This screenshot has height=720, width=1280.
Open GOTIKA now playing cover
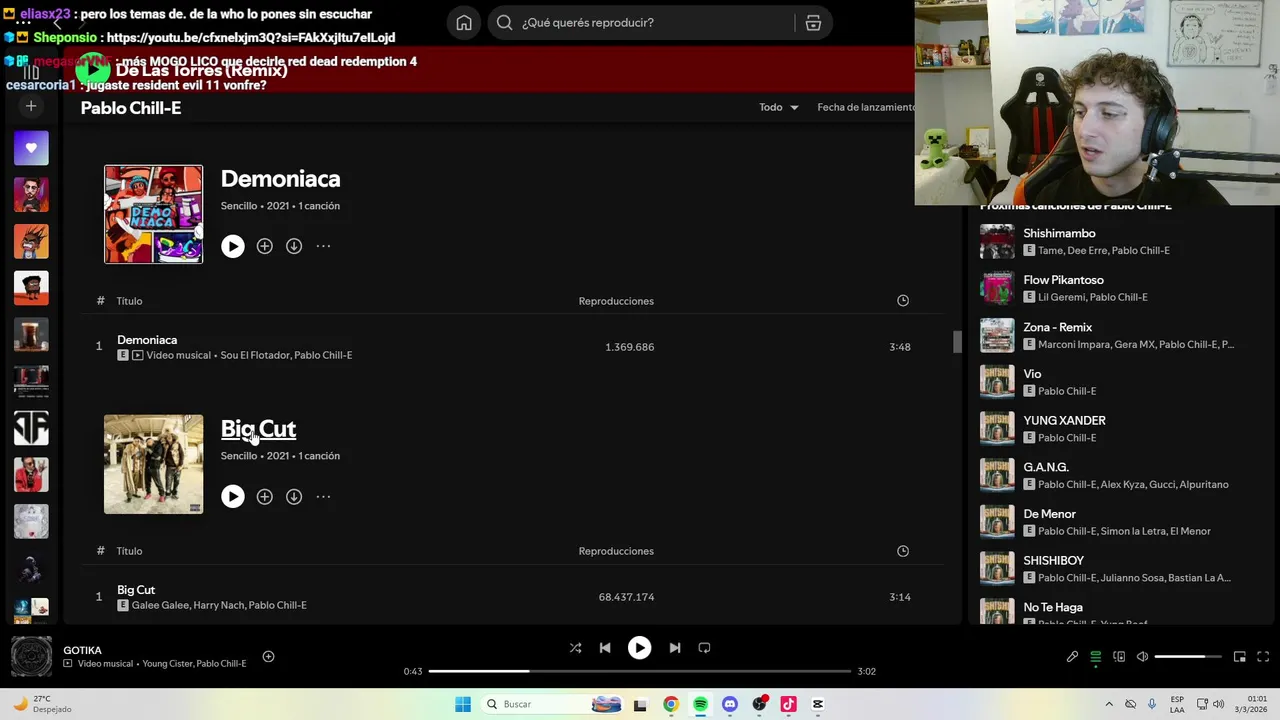(x=31, y=656)
